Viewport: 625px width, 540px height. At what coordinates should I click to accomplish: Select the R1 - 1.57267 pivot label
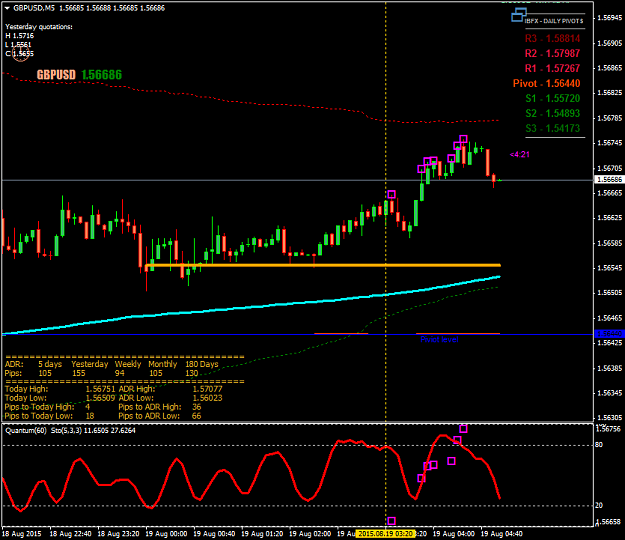point(552,69)
